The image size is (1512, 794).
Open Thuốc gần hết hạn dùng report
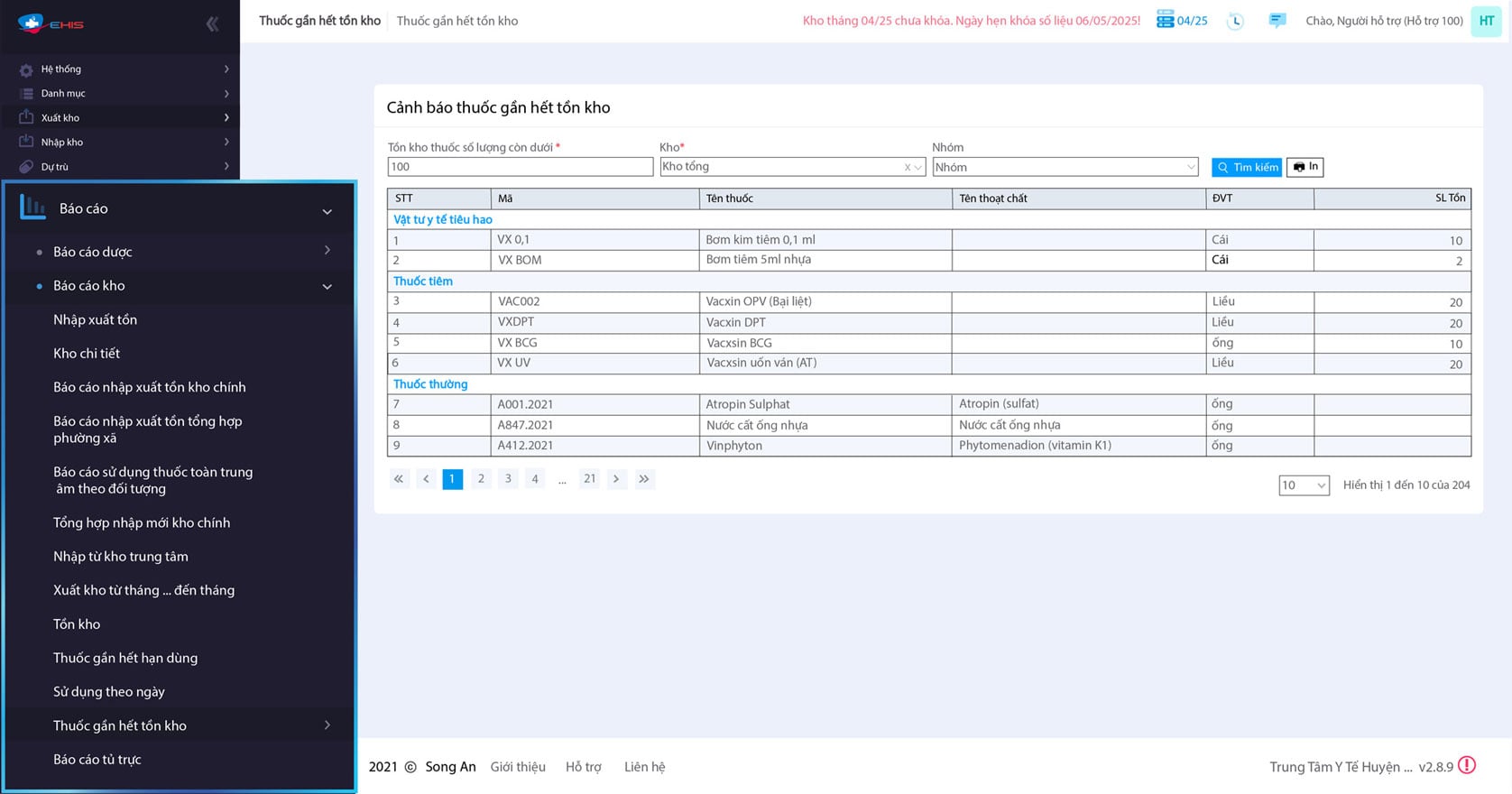tap(125, 658)
